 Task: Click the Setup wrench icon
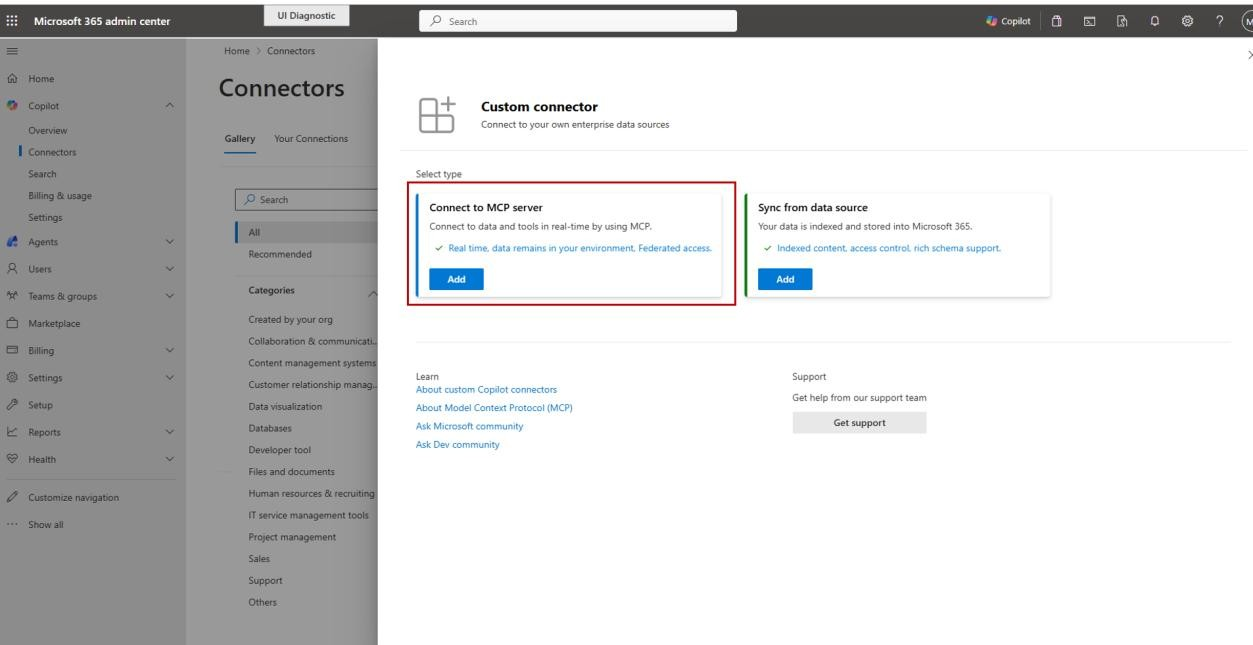click(13, 405)
